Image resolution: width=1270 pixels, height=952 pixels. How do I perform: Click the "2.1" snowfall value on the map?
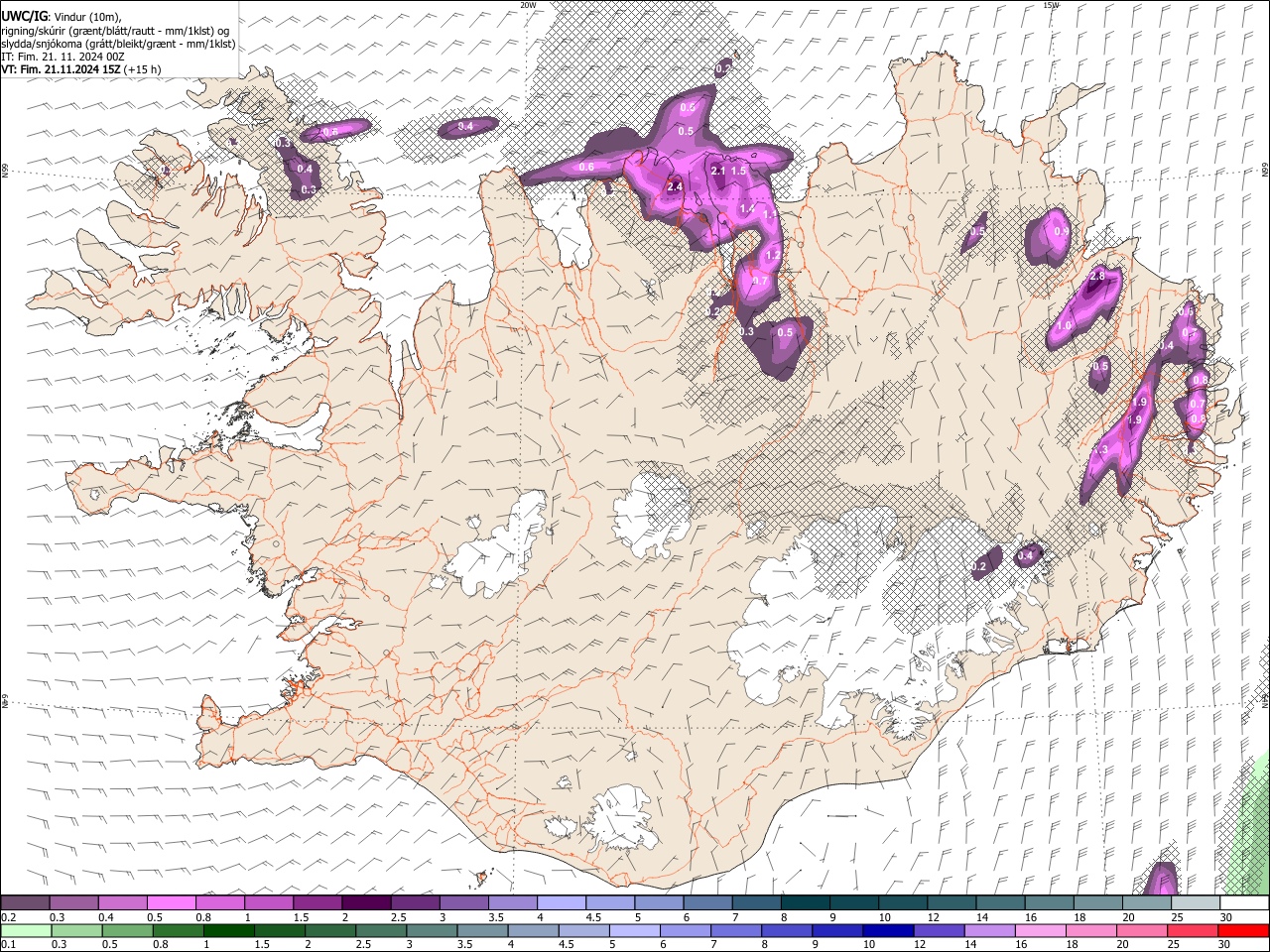pyautogui.click(x=719, y=172)
